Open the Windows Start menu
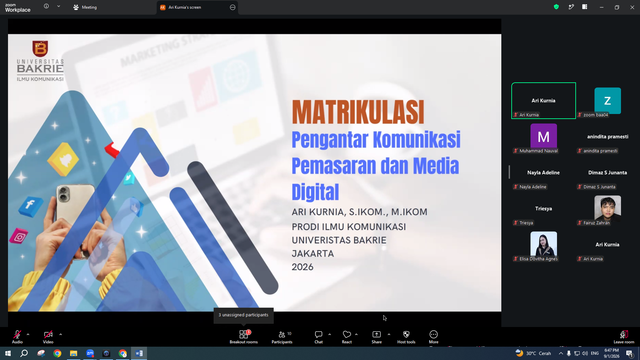 point(8,353)
